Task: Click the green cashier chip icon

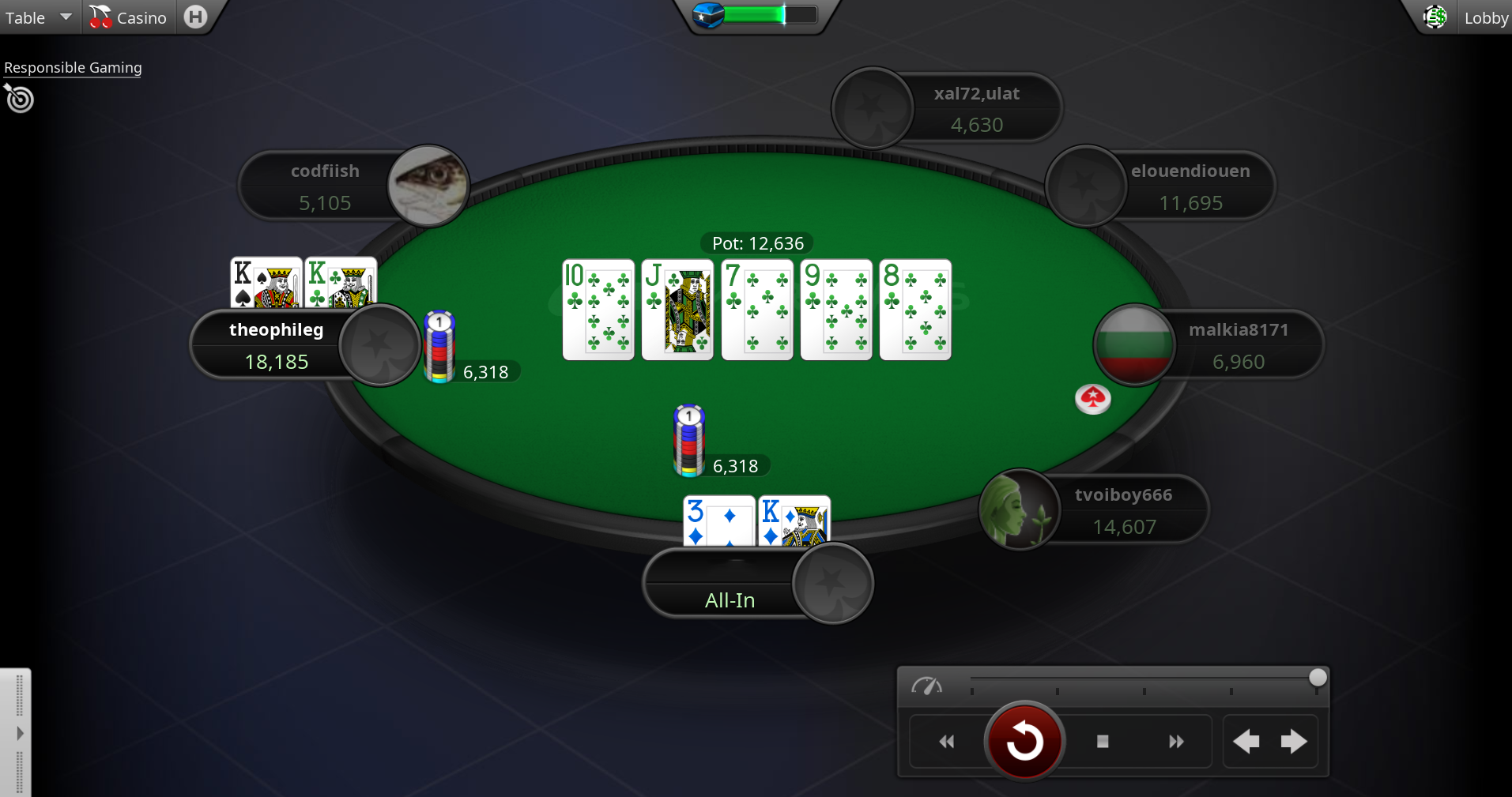Action: point(1435,17)
